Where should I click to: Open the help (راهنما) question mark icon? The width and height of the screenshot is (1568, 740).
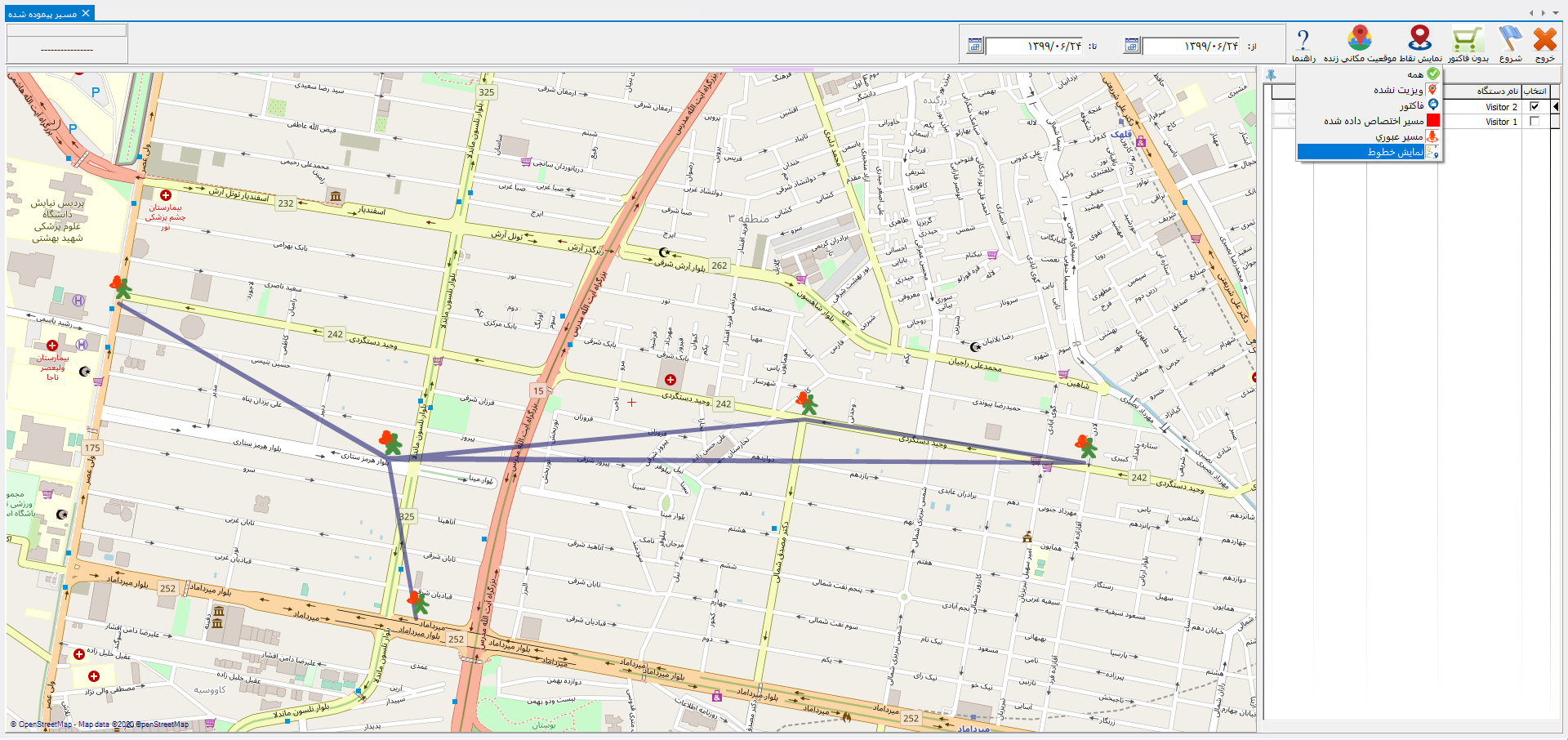tap(1303, 40)
